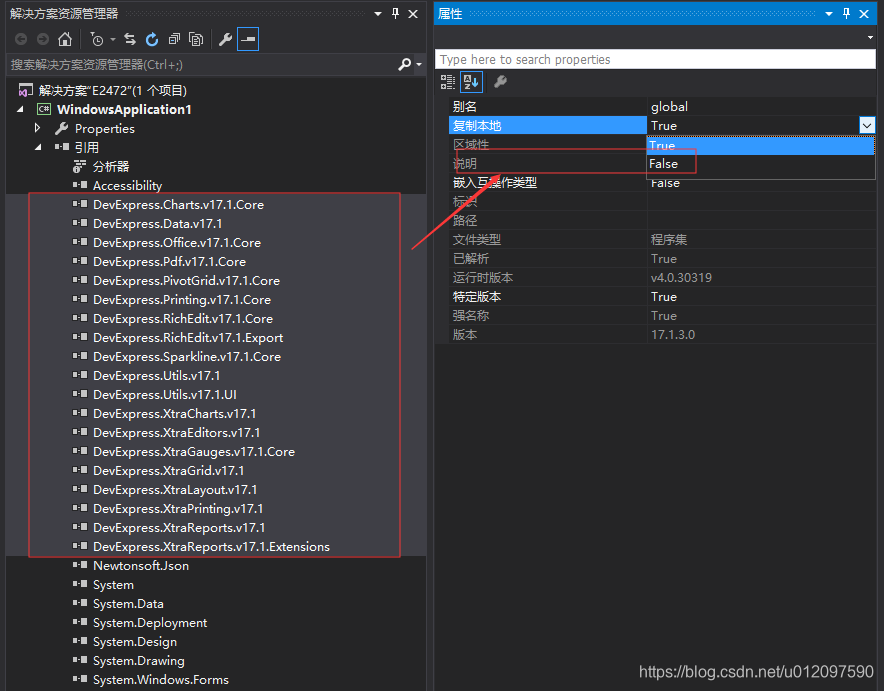The height and width of the screenshot is (691, 884).
Task: Select the WindowsApplication1 project
Action: pyautogui.click(x=124, y=109)
